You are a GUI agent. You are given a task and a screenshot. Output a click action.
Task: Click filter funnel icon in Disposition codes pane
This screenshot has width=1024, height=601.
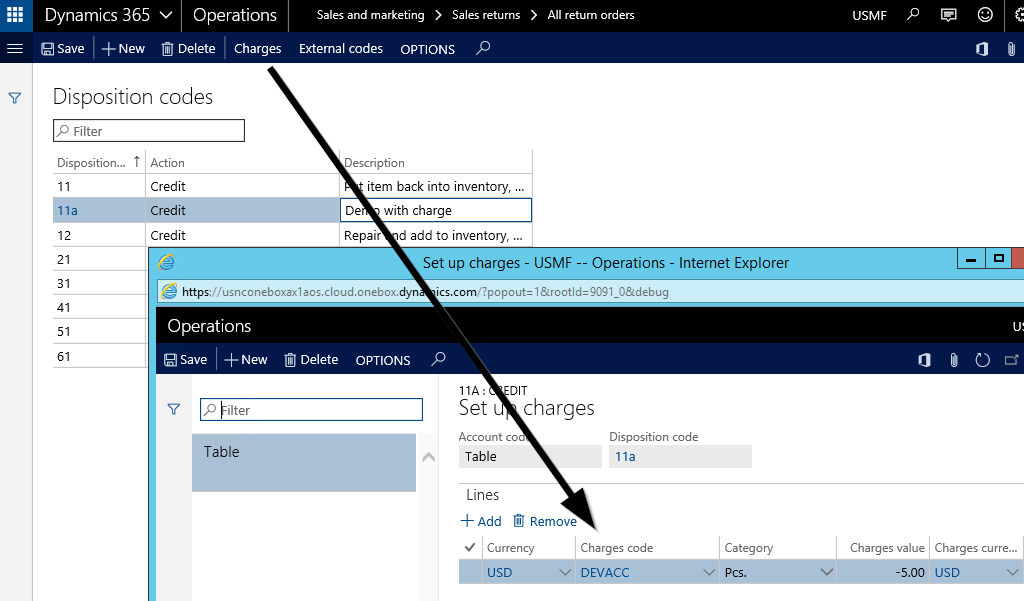point(15,98)
